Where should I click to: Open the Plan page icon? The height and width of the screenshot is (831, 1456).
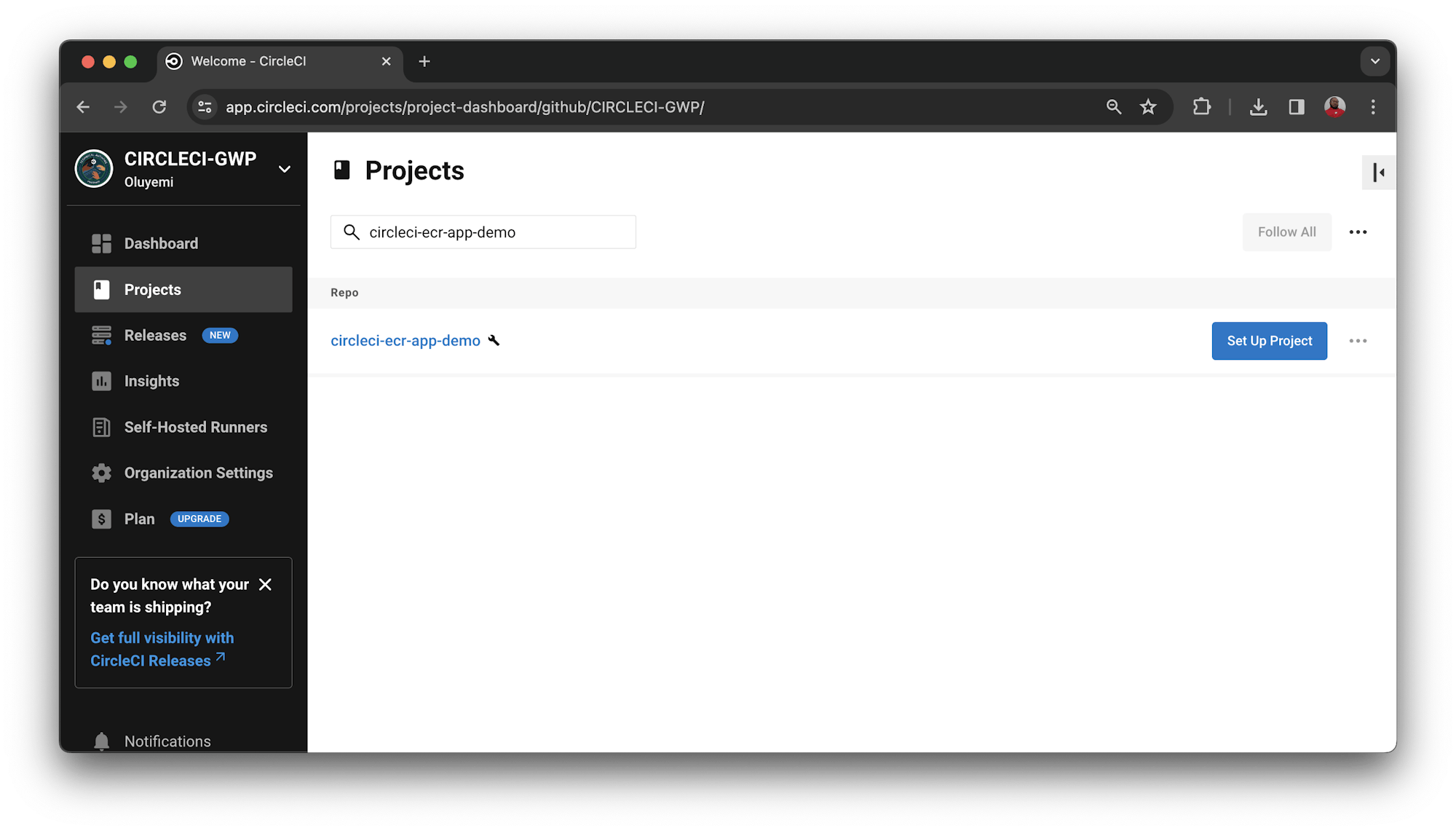pyautogui.click(x=101, y=519)
